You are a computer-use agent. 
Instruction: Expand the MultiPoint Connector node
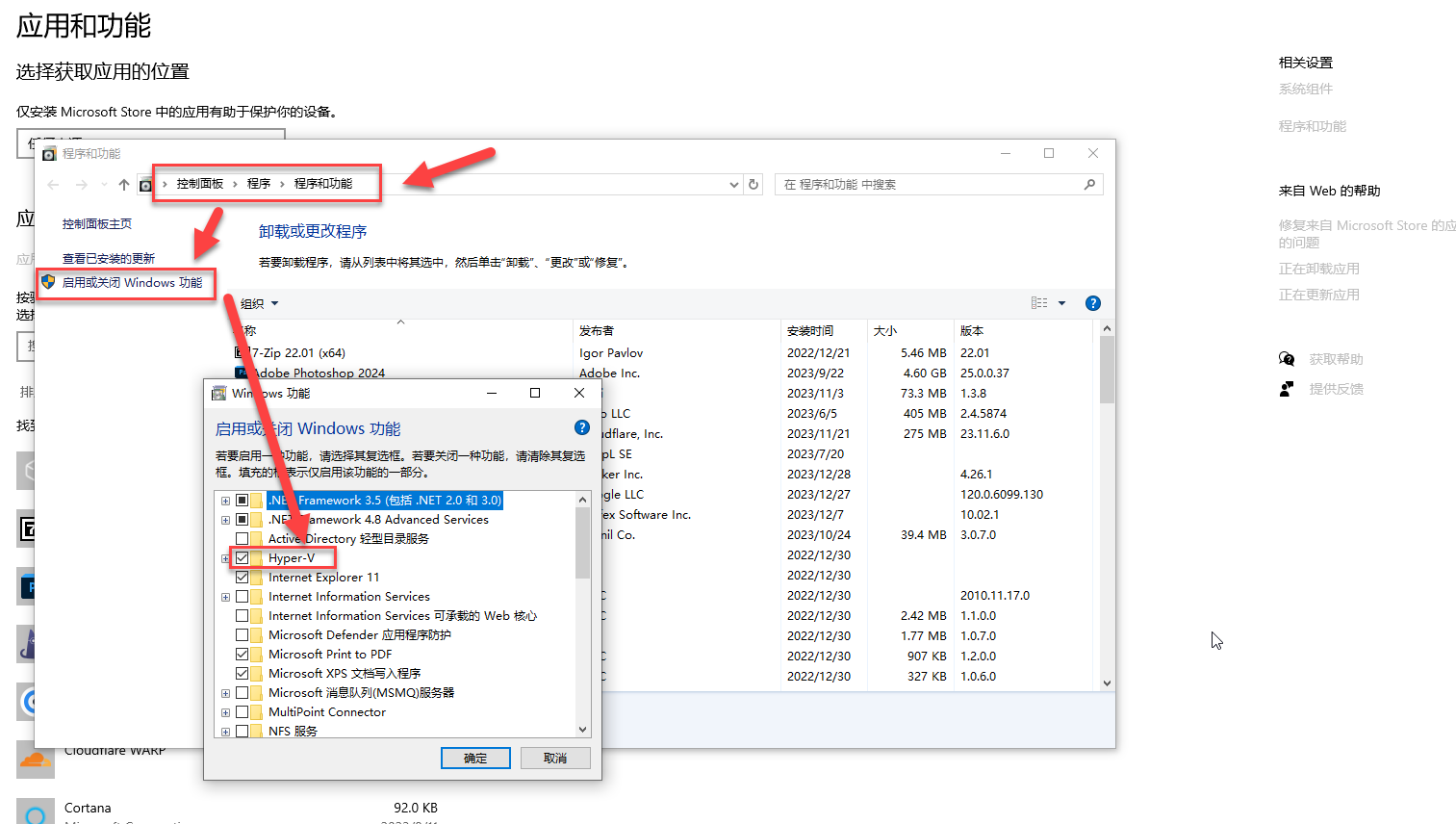click(x=225, y=712)
